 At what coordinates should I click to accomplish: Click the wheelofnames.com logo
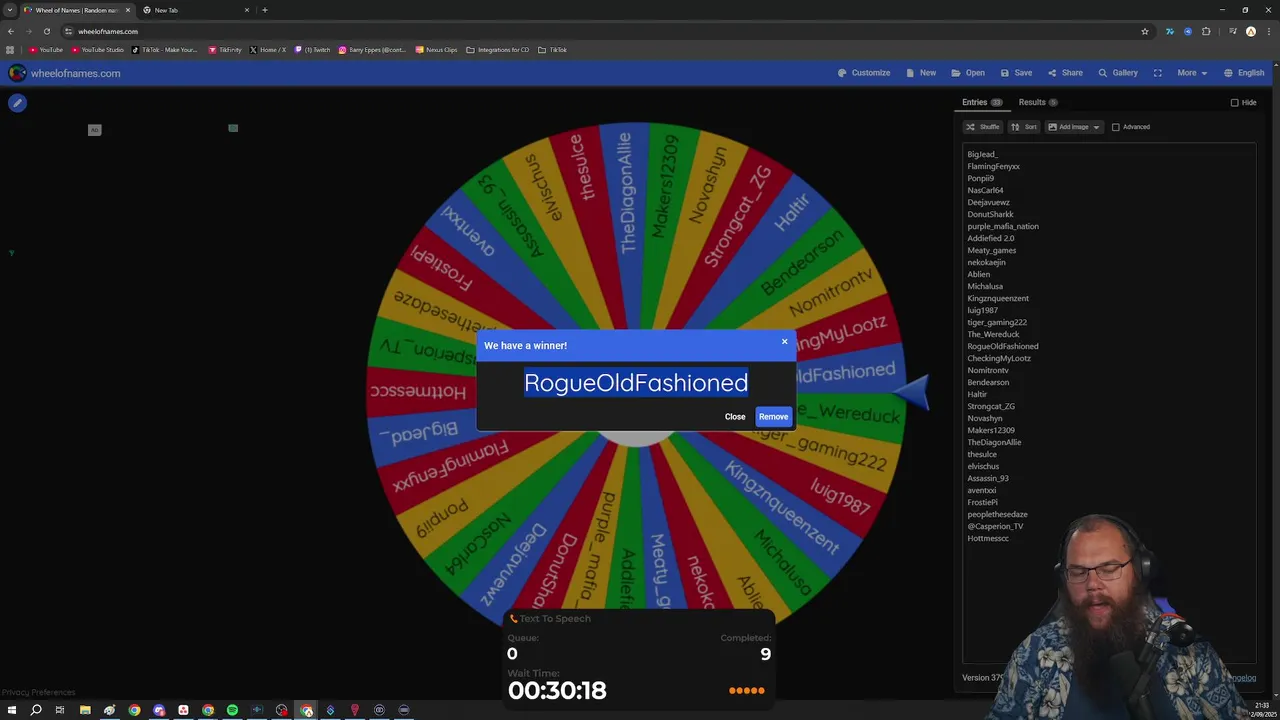(17, 73)
